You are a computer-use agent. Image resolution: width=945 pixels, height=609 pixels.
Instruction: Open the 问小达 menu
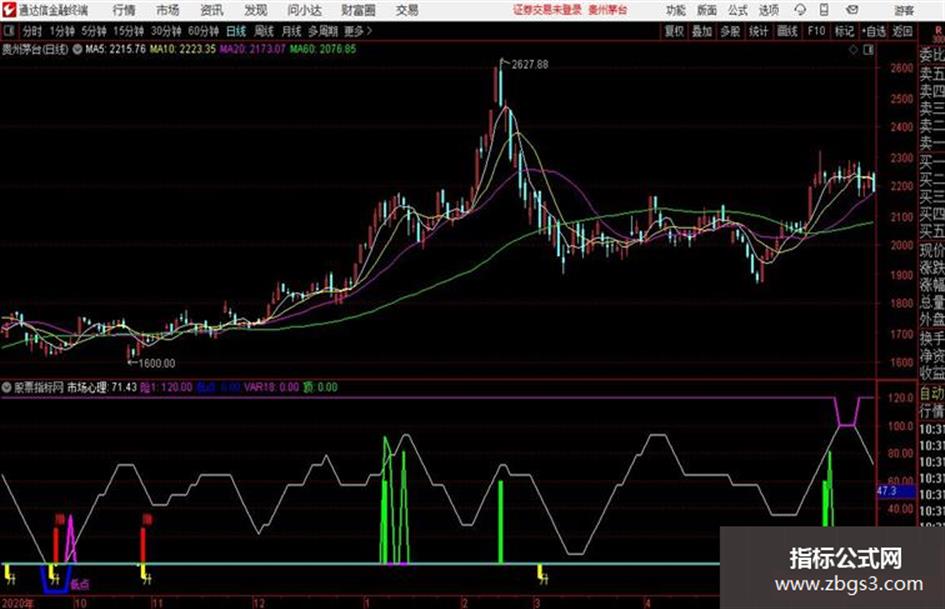pos(304,10)
